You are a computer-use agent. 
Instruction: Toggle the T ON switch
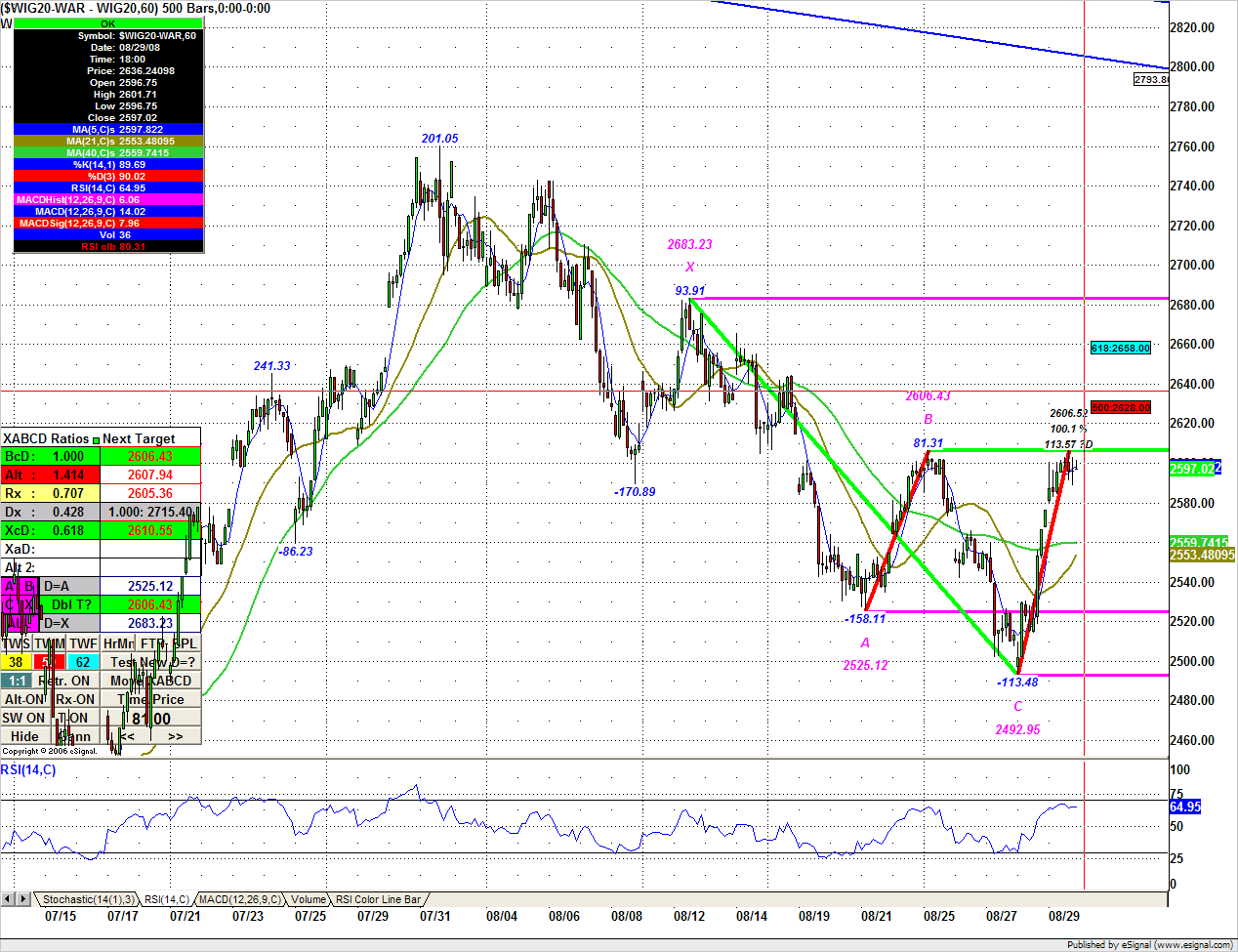pos(75,718)
